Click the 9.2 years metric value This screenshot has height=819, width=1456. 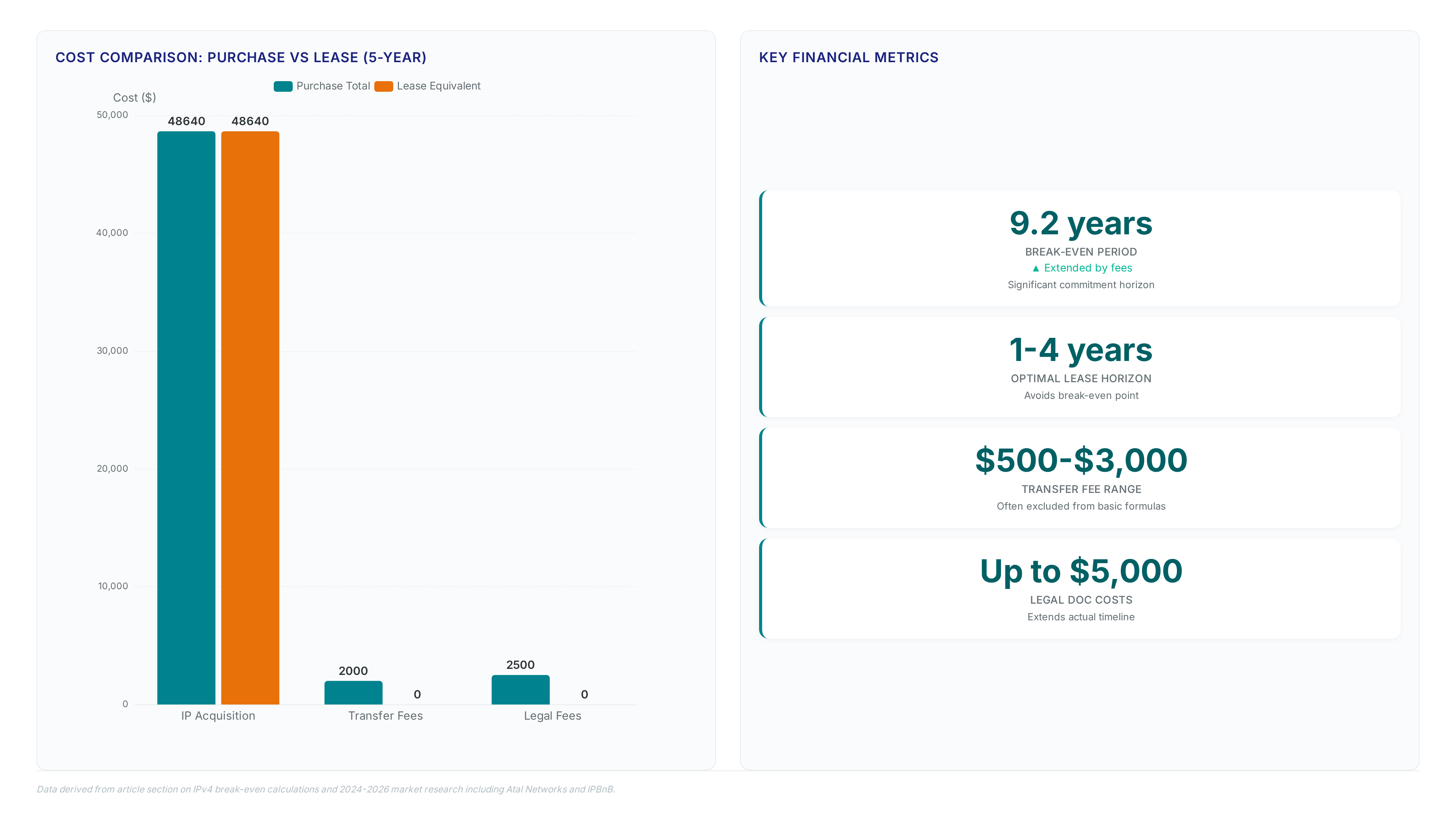tap(1081, 223)
